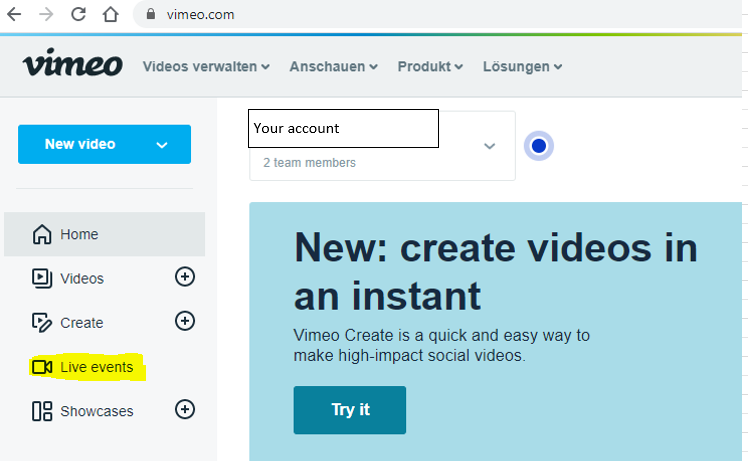
Task: Click the Vimeo logo
Action: tap(72, 66)
